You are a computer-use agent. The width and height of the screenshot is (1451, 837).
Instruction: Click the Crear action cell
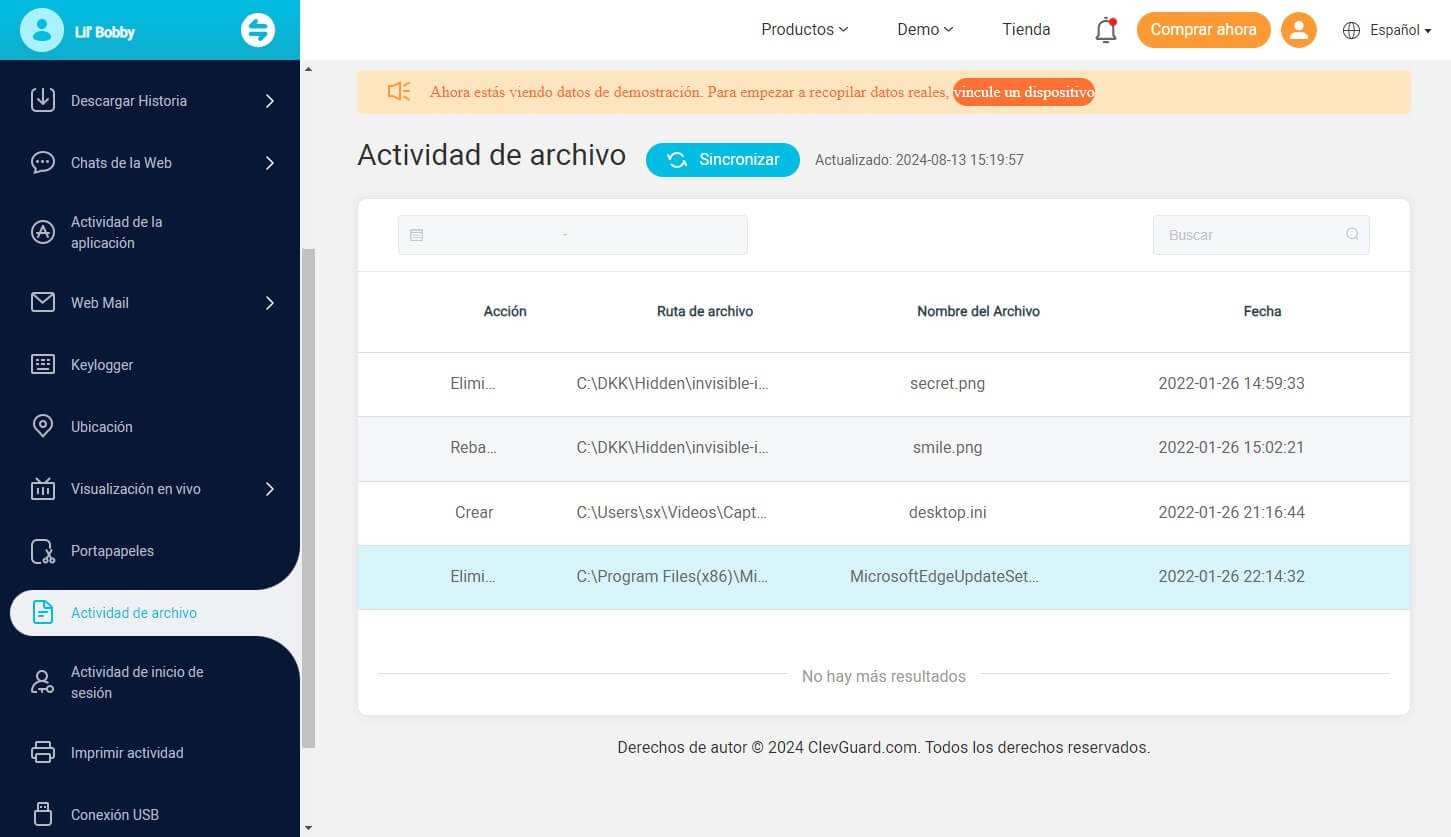click(474, 512)
